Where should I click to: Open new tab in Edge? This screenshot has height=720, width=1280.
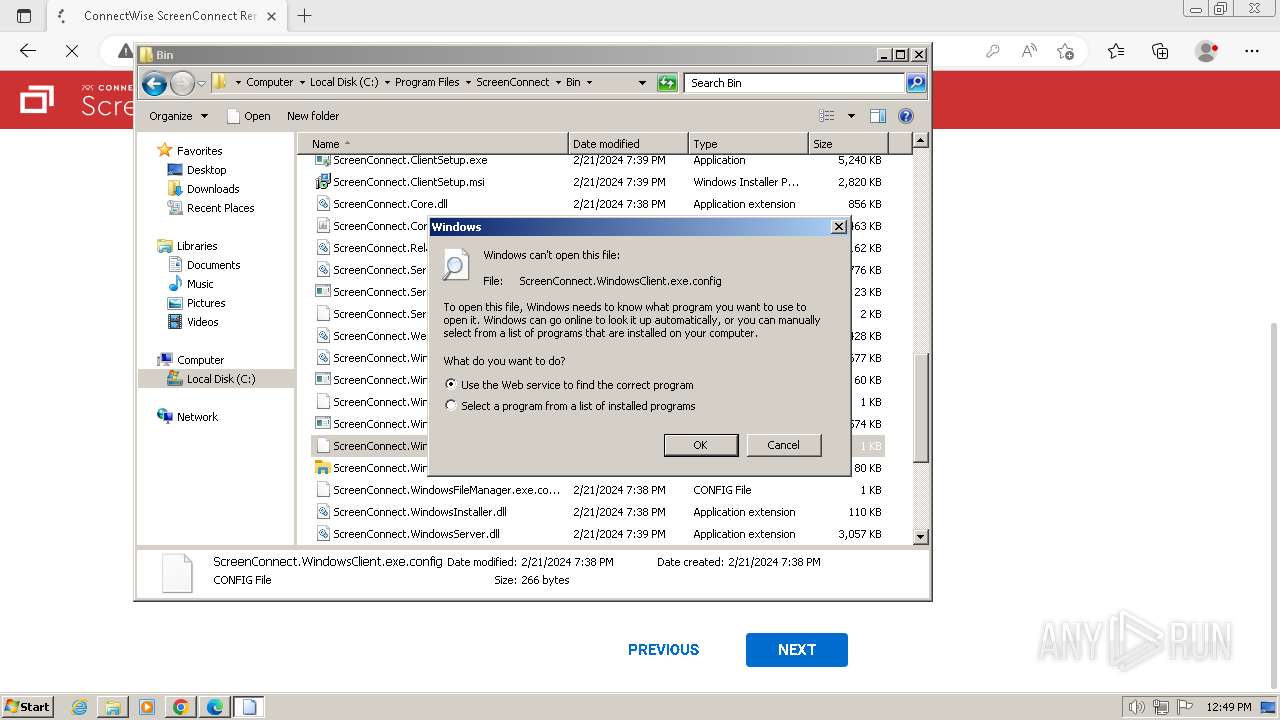coord(305,16)
